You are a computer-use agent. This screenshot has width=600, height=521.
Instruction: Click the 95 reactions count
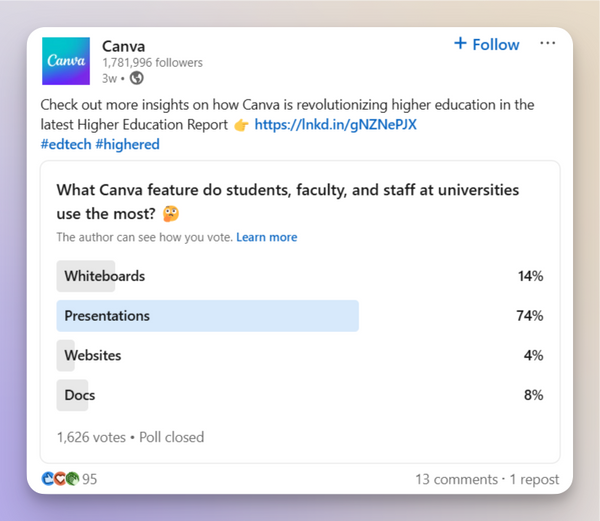[x=90, y=479]
